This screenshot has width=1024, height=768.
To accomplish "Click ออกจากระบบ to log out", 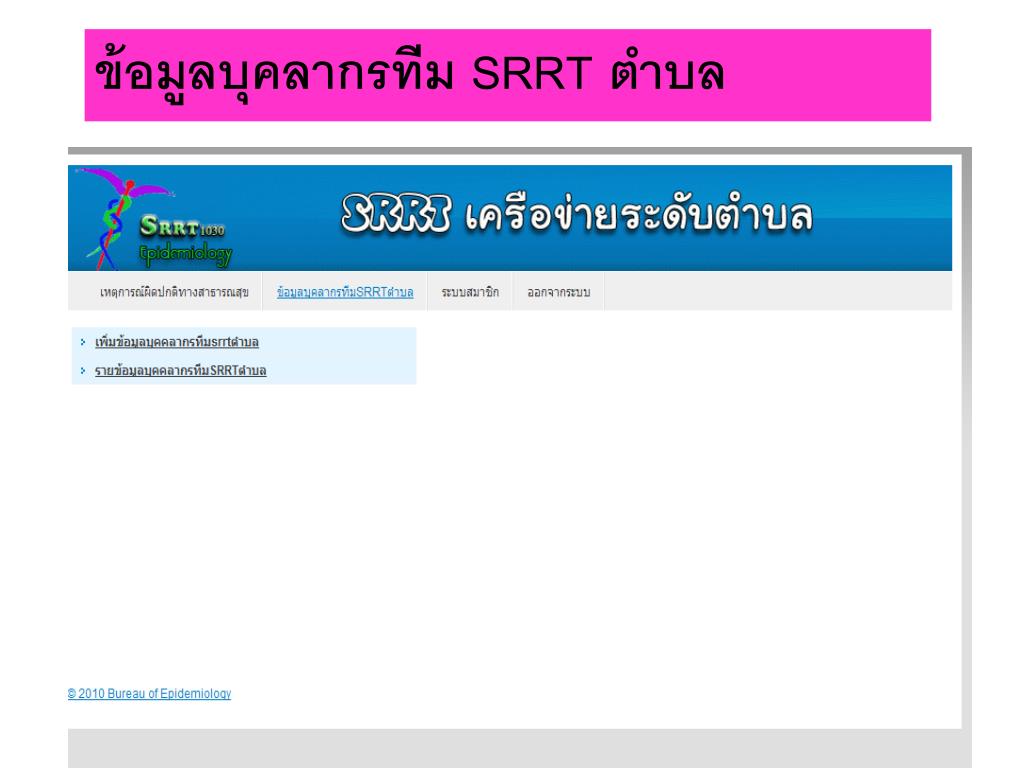I will coord(559,292).
